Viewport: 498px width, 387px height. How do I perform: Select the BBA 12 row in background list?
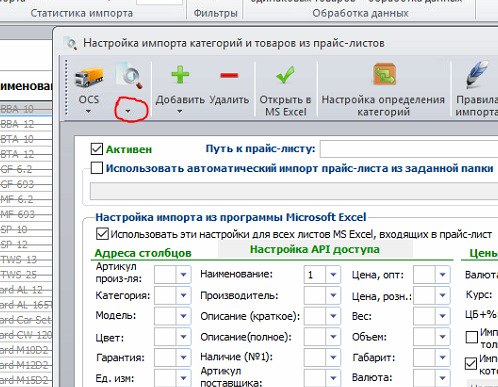(26, 124)
